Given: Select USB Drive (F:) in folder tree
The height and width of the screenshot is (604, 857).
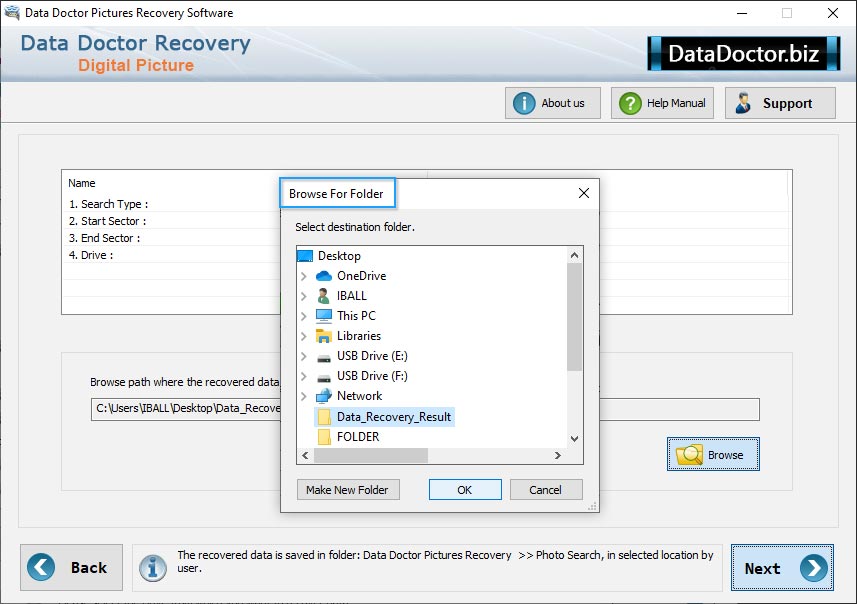Looking at the screenshot, I should click(x=371, y=376).
